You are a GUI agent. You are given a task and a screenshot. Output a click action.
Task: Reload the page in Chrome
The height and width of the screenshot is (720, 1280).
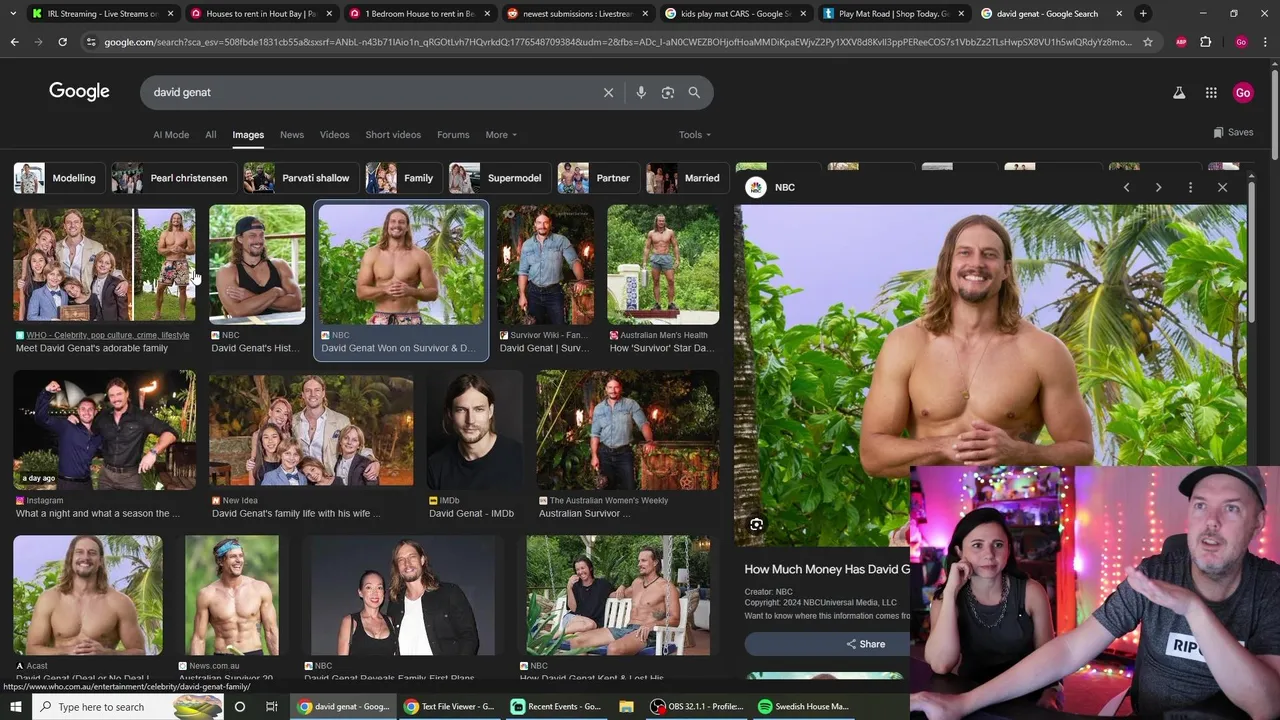click(62, 42)
